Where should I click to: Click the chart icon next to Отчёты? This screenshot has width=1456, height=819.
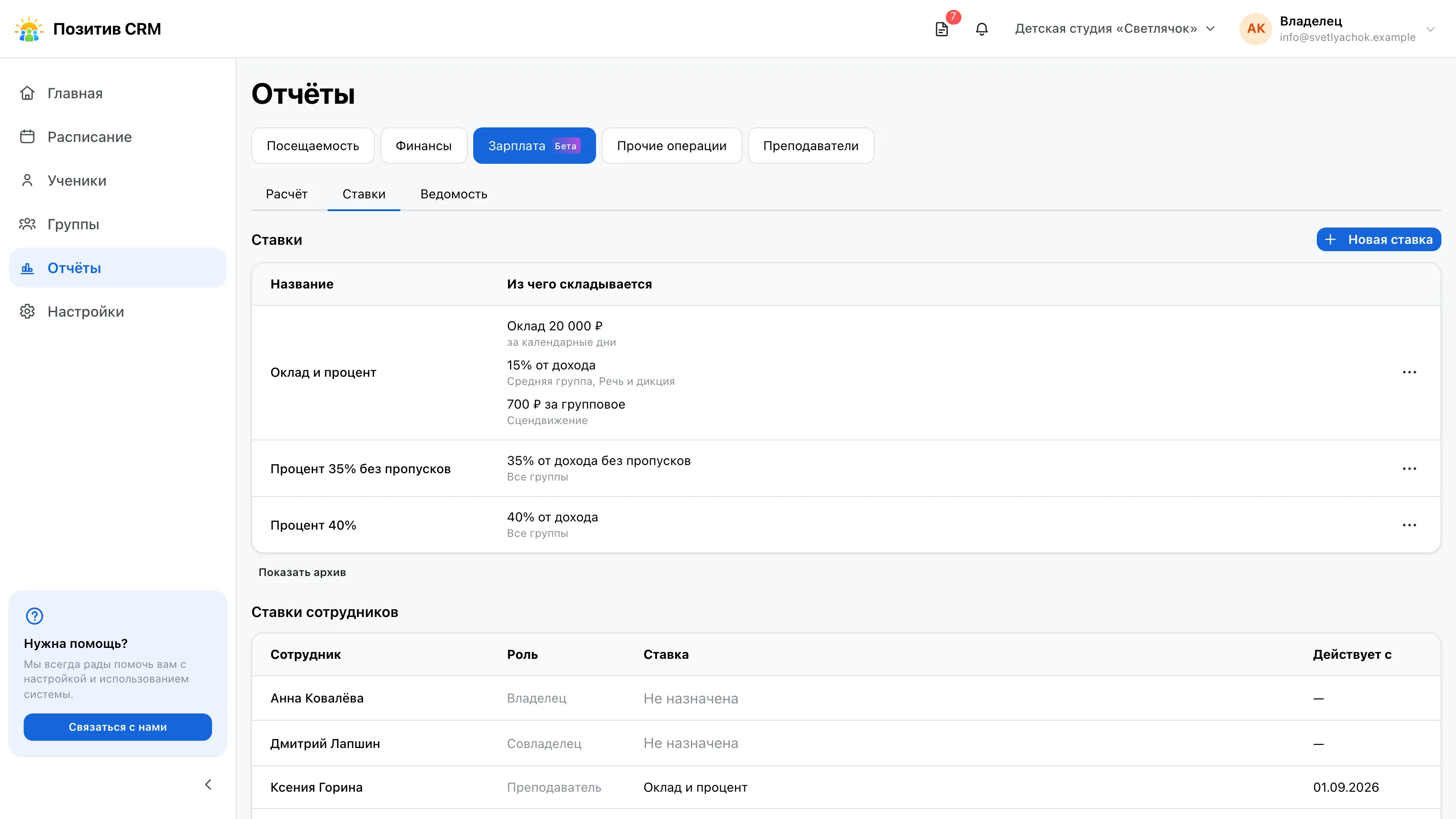coord(27,268)
